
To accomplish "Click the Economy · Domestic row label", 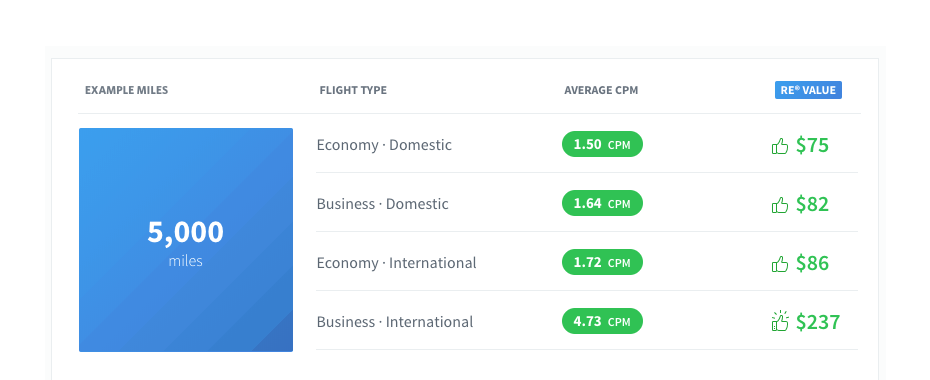I will 384,145.
